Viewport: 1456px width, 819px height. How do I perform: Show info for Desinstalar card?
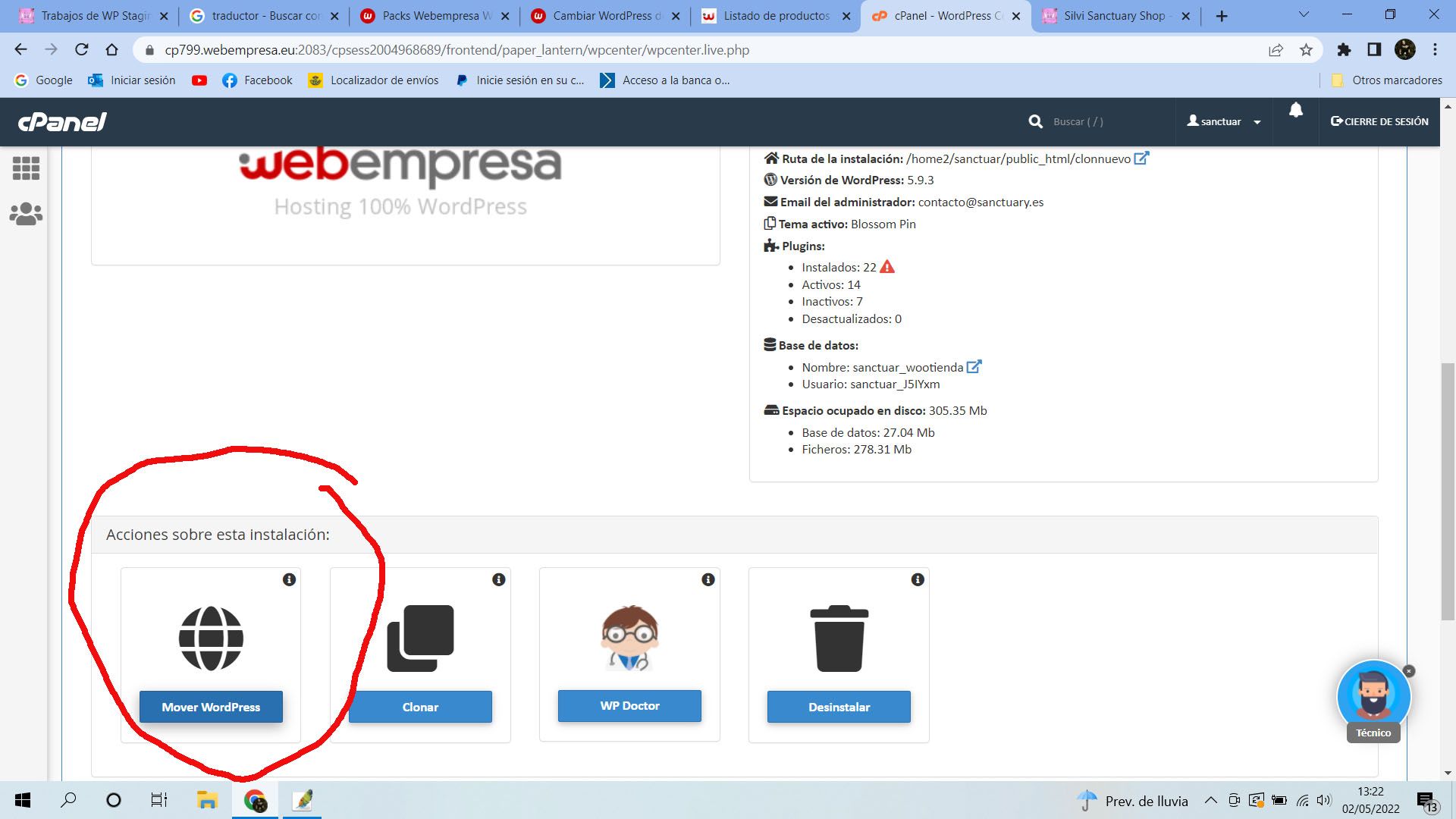(x=918, y=579)
